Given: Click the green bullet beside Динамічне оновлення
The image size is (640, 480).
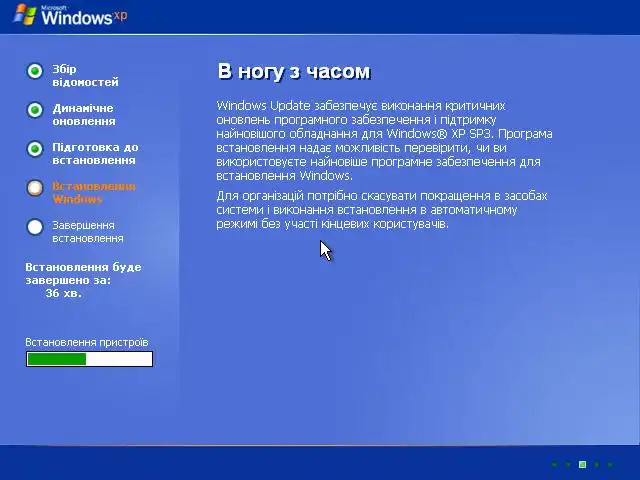Looking at the screenshot, I should pos(35,110).
